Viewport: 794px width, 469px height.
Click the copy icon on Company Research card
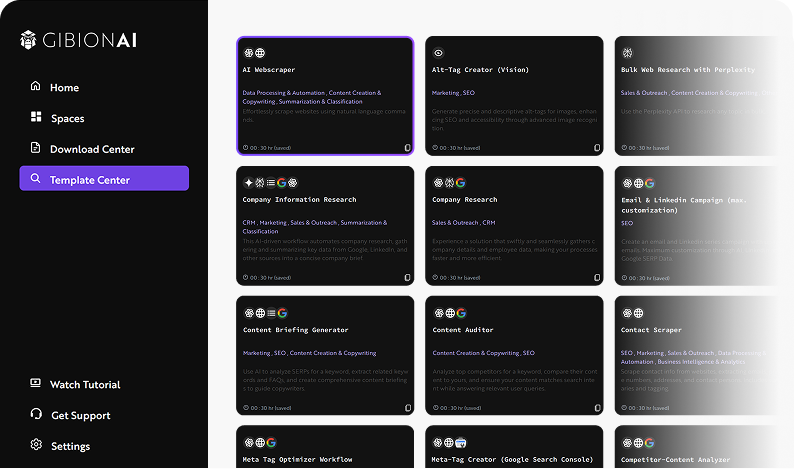(597, 277)
